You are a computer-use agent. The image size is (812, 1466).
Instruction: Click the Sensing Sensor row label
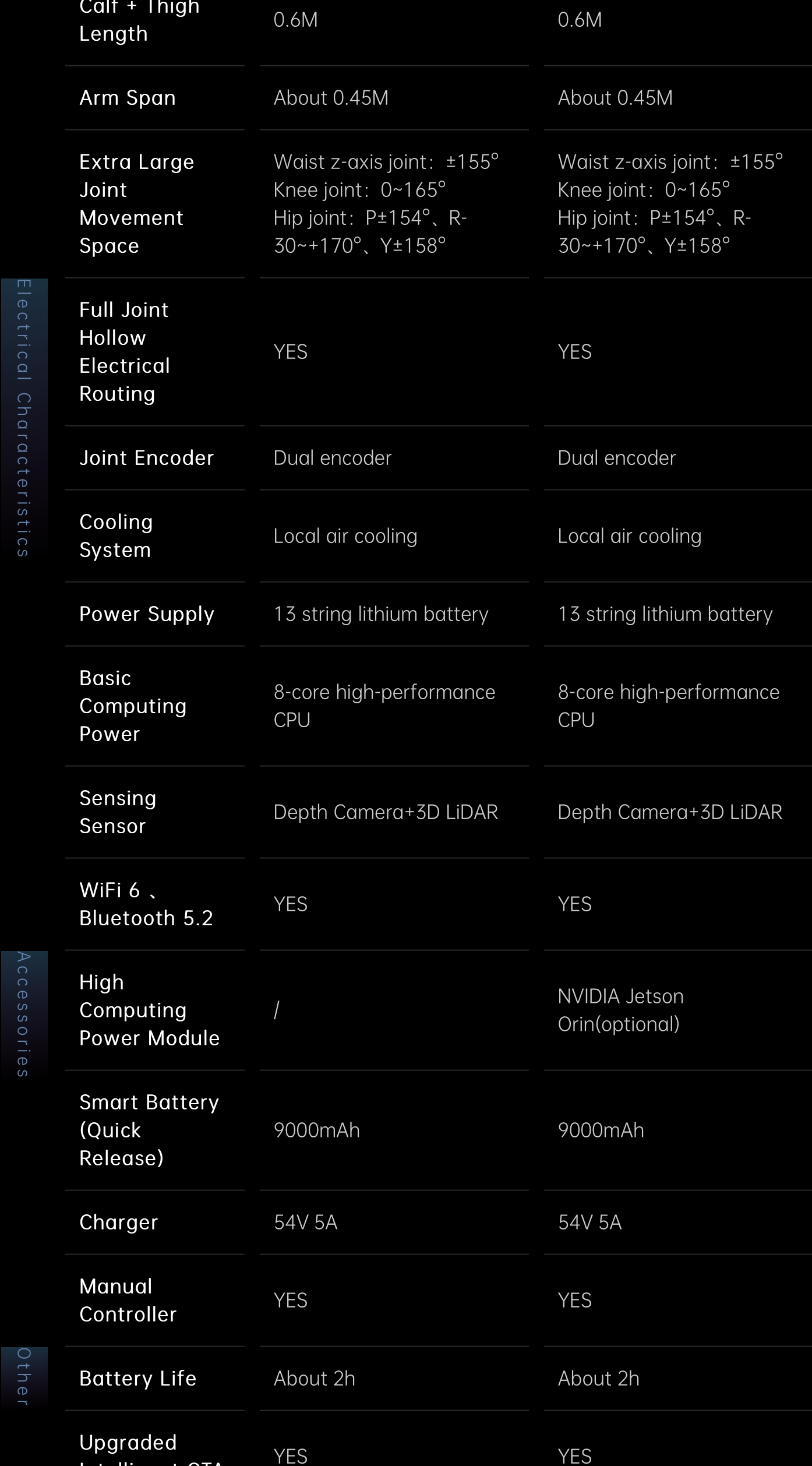[118, 812]
